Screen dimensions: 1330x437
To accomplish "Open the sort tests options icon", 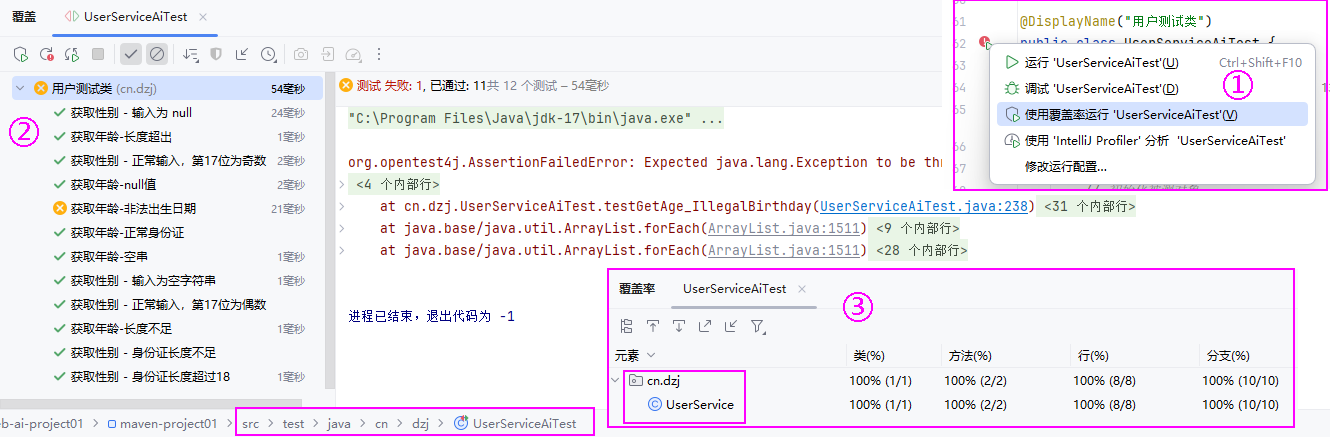I will (x=190, y=54).
